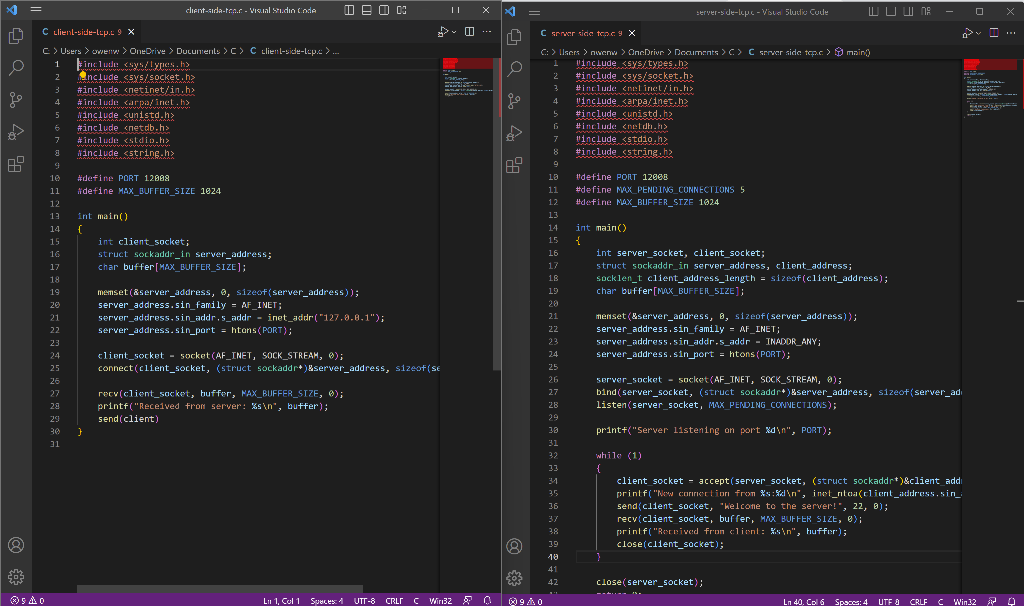Click the Settings gear in the left window
The width and height of the screenshot is (1024, 606).
(15, 578)
